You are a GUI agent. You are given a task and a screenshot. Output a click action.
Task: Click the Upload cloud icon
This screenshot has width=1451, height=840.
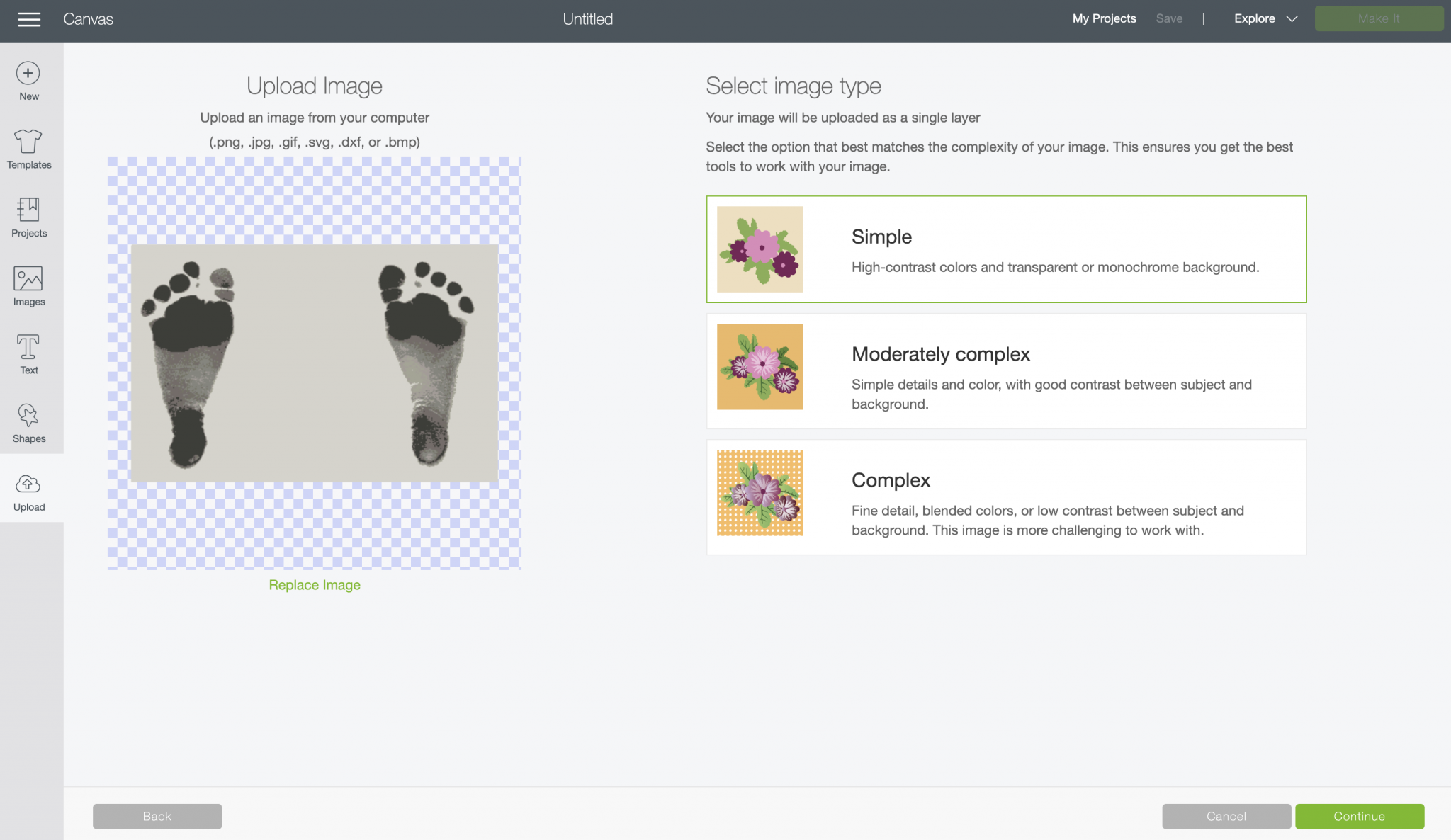[28, 484]
